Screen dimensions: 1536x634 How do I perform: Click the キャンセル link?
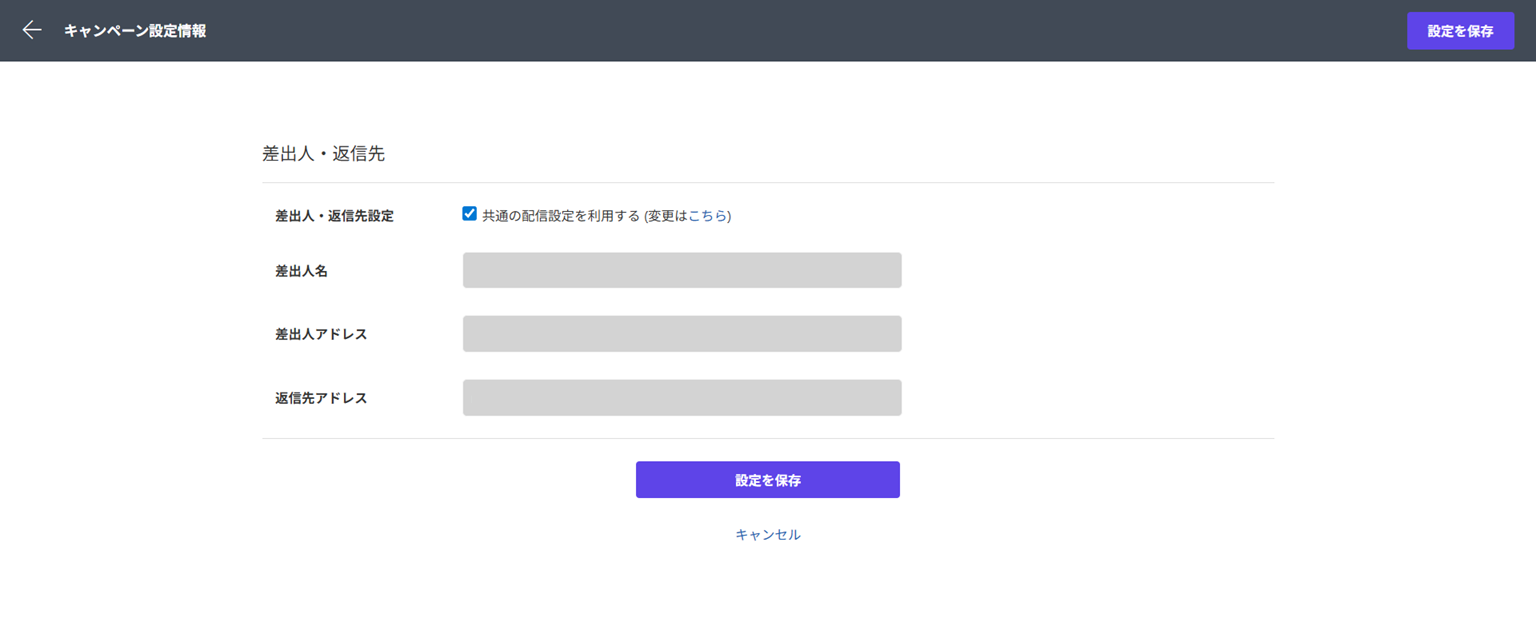point(767,535)
